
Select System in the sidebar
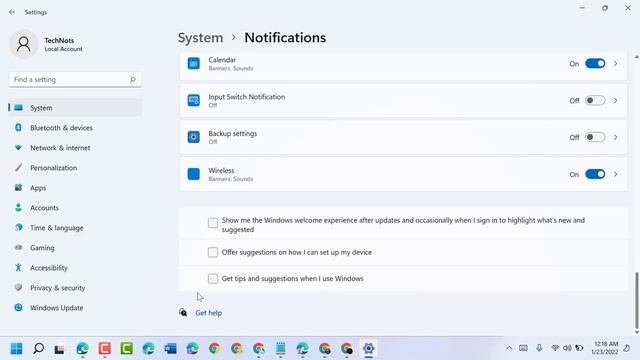(x=75, y=108)
